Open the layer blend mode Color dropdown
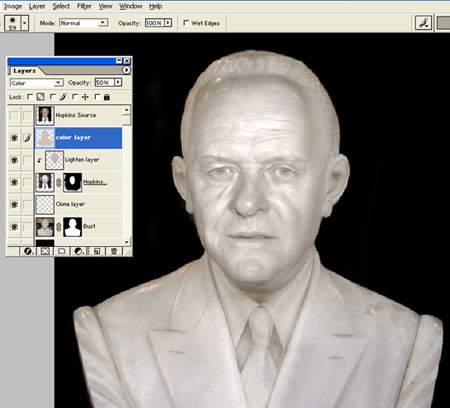Viewport: 450px width, 408px height. point(36,83)
